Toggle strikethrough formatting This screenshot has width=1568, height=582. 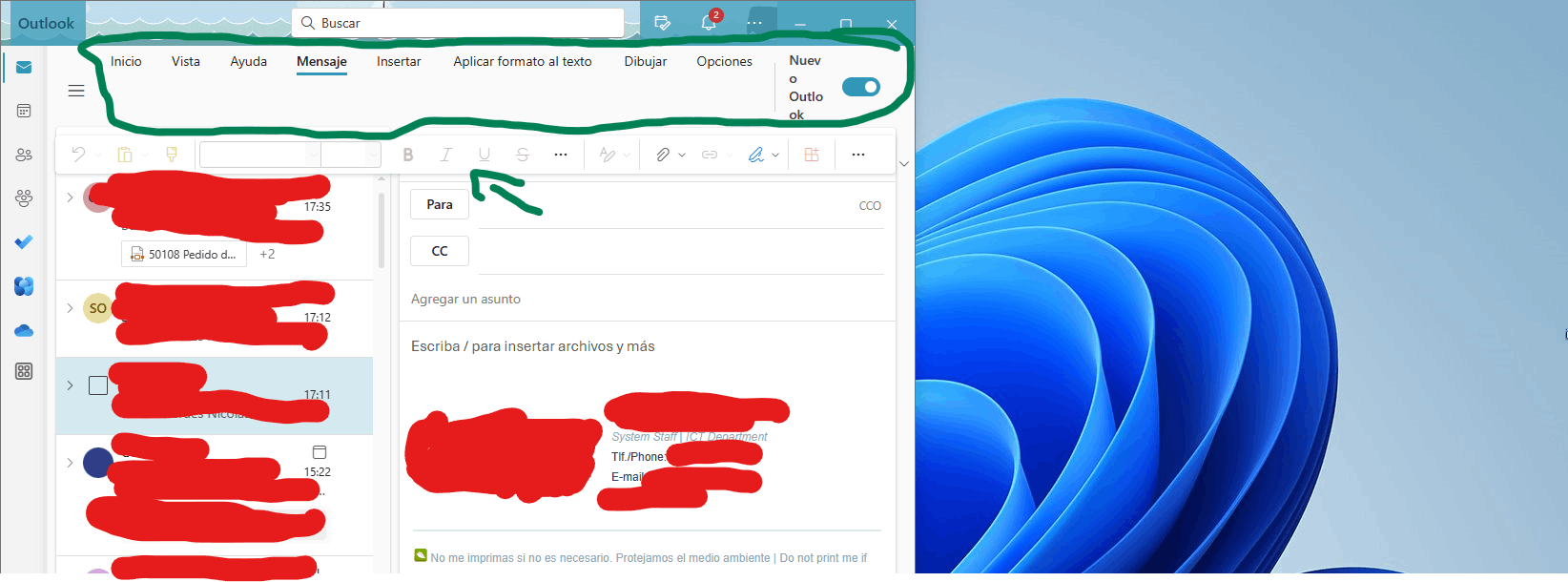point(522,155)
